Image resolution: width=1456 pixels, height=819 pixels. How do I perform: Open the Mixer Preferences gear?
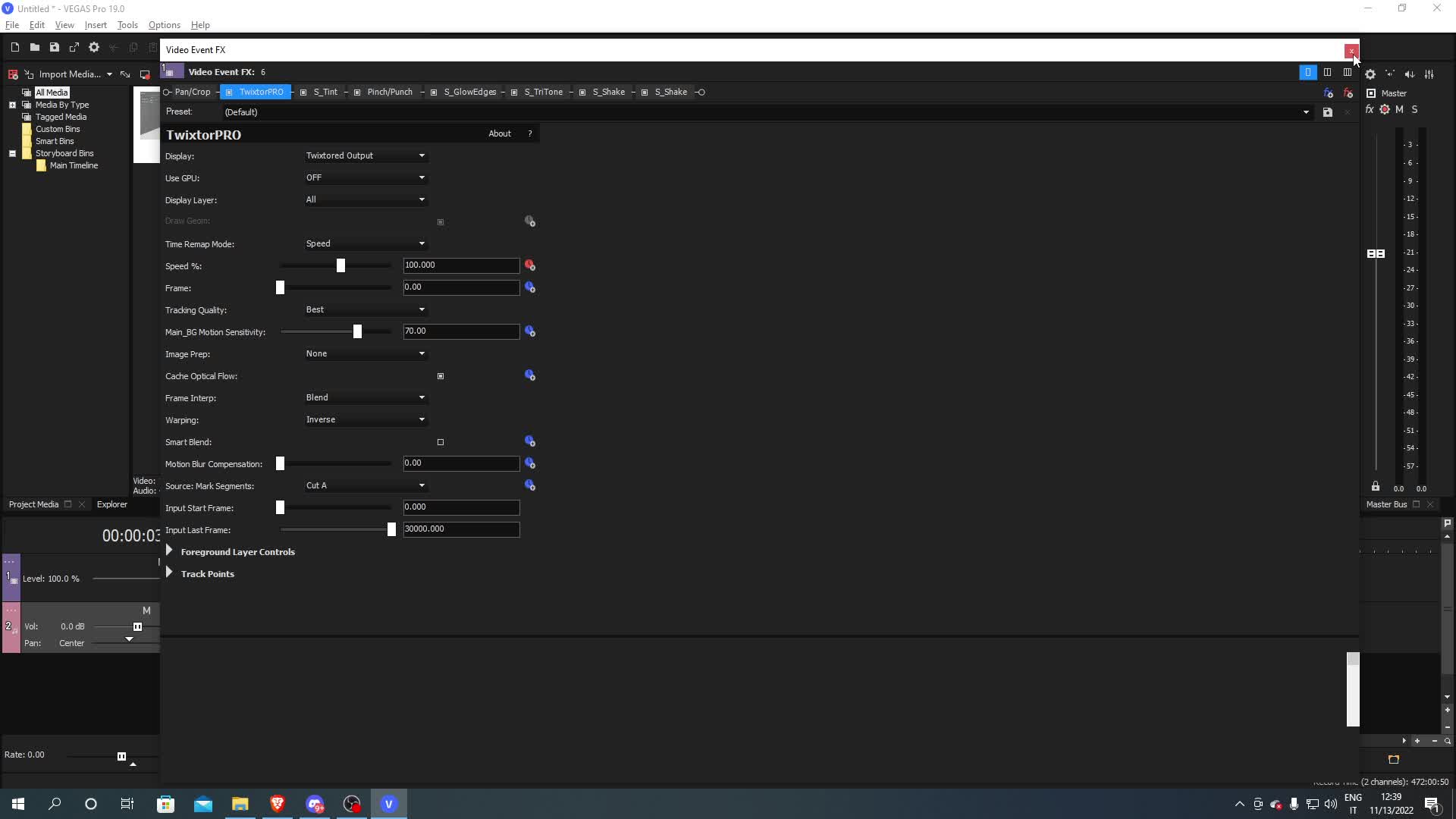tap(1370, 74)
